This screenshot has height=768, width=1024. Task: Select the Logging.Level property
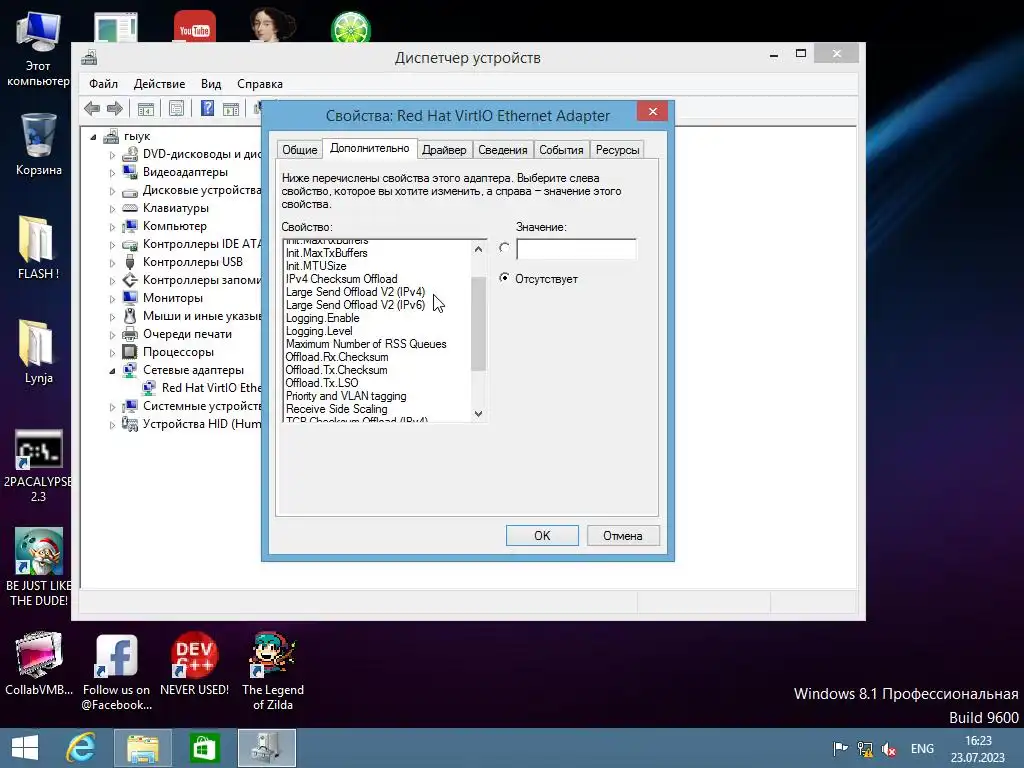tap(319, 331)
